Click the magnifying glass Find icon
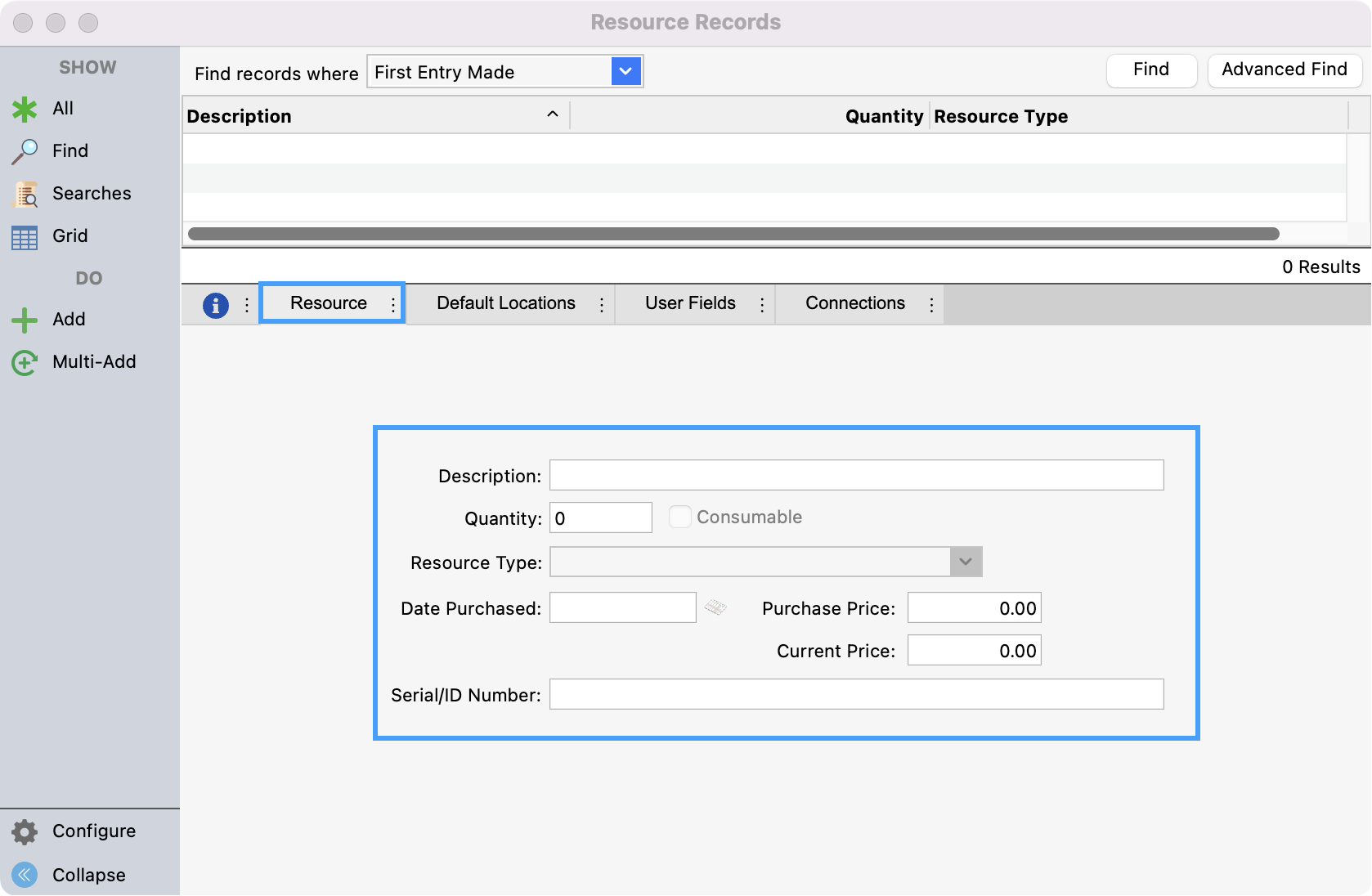Screen dimensions: 1372x896 point(25,151)
